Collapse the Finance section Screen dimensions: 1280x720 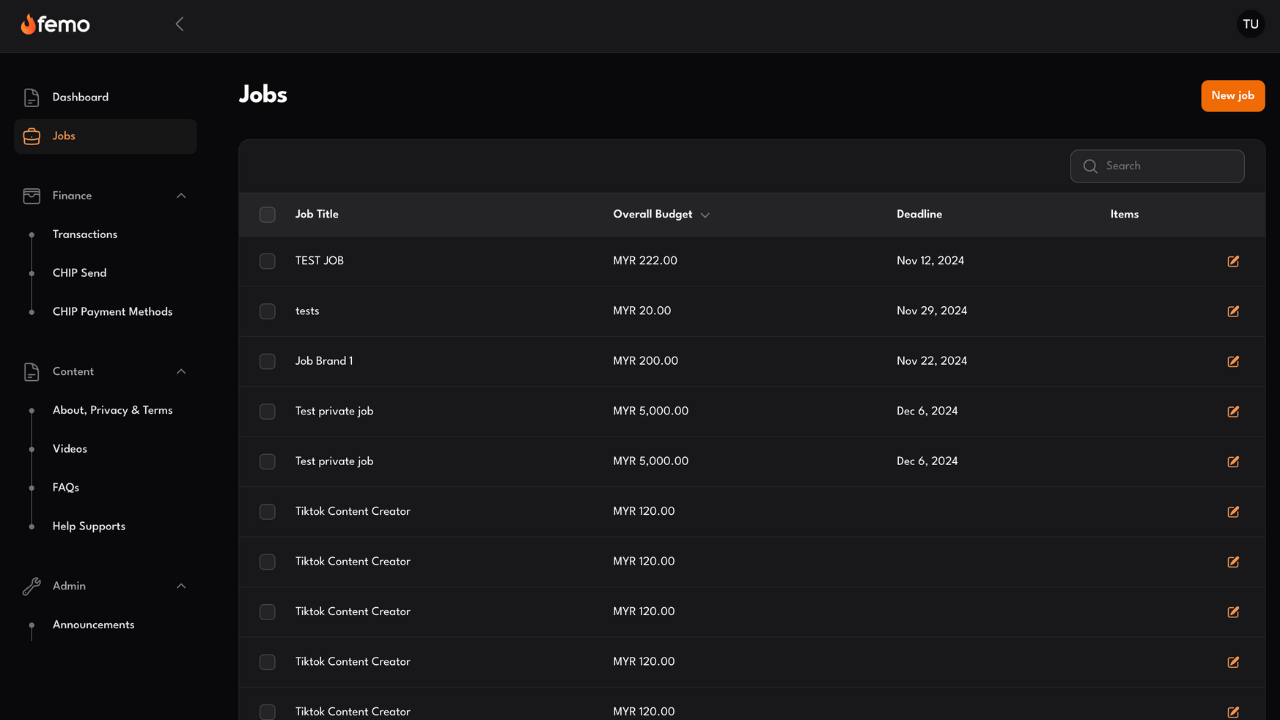point(181,195)
